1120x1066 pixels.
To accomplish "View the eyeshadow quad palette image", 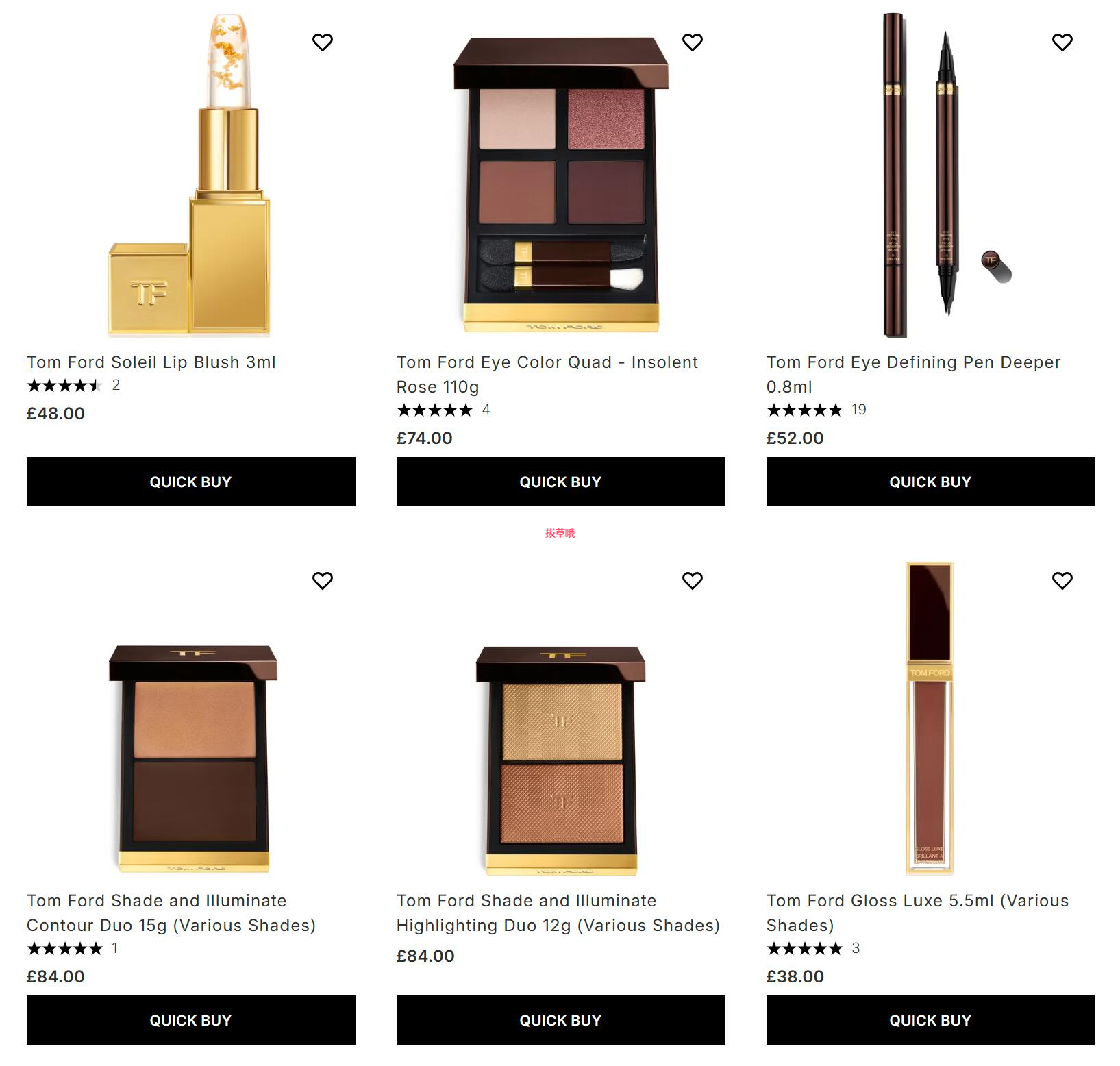I will tap(561, 185).
